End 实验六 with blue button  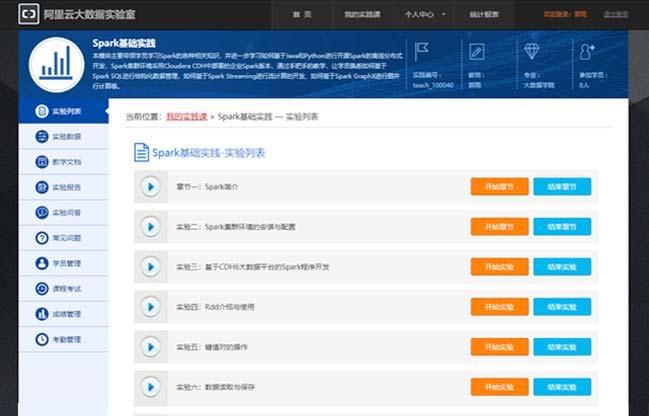(562, 387)
